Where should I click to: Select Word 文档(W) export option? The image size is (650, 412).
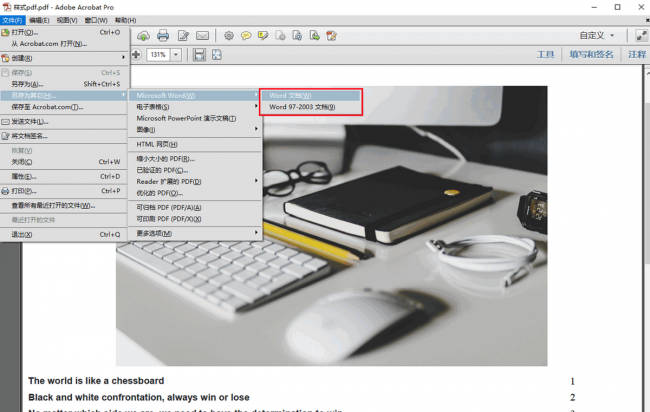click(x=310, y=96)
